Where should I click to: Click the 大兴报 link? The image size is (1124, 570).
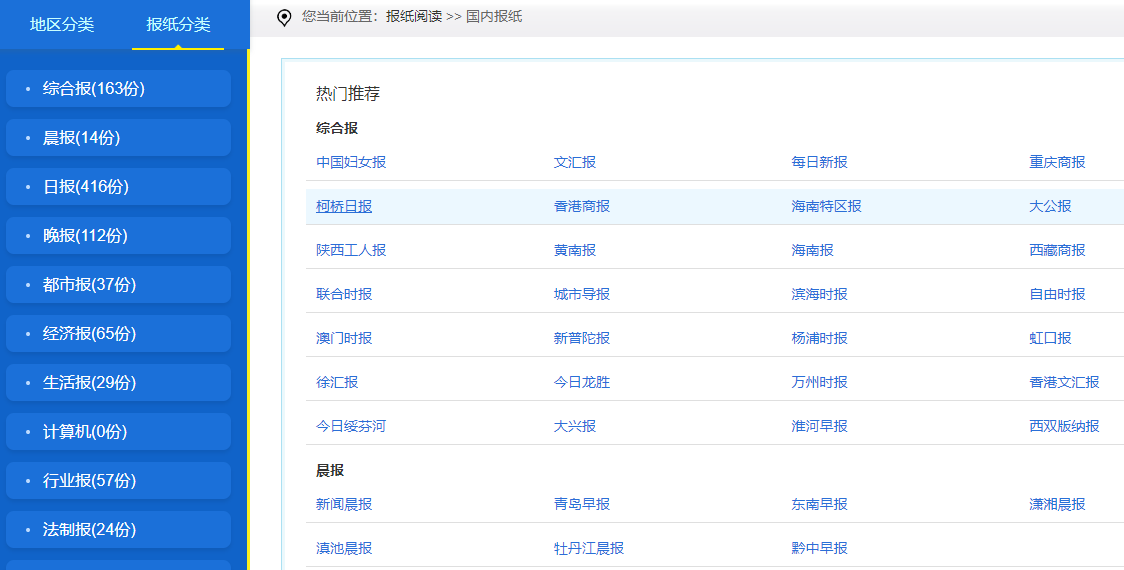(575, 427)
